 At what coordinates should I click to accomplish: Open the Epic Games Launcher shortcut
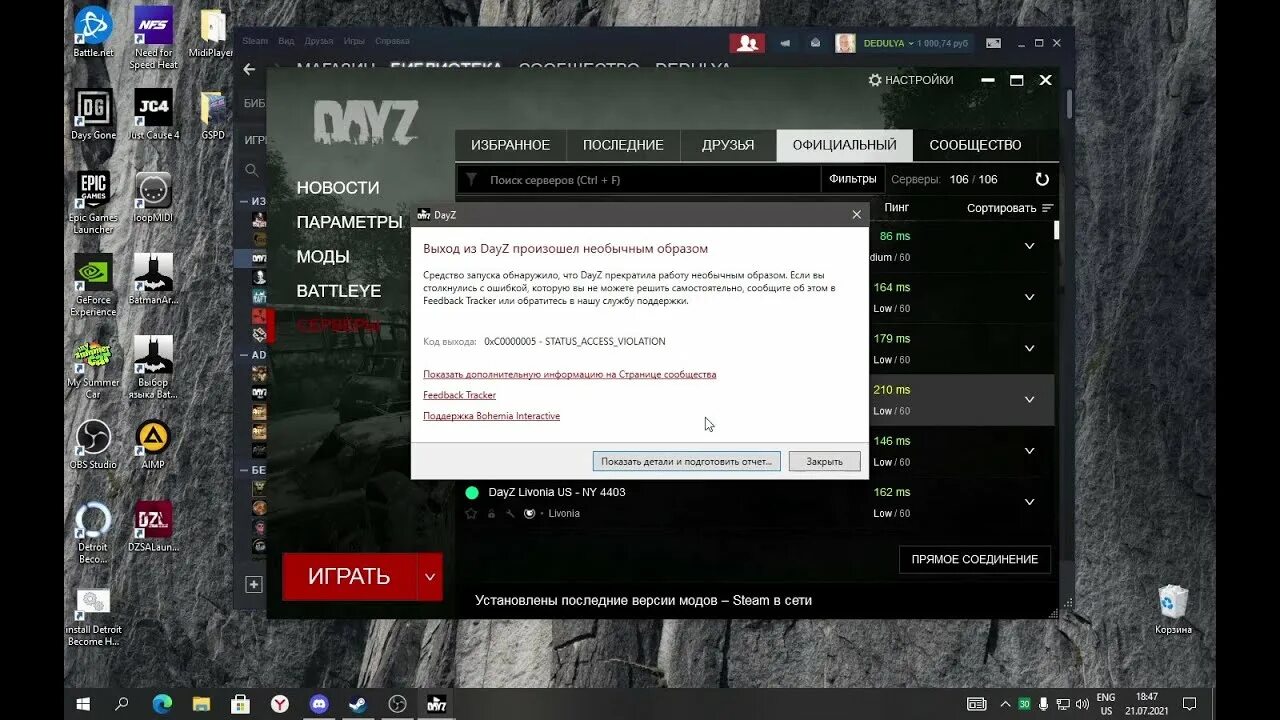pos(93,202)
